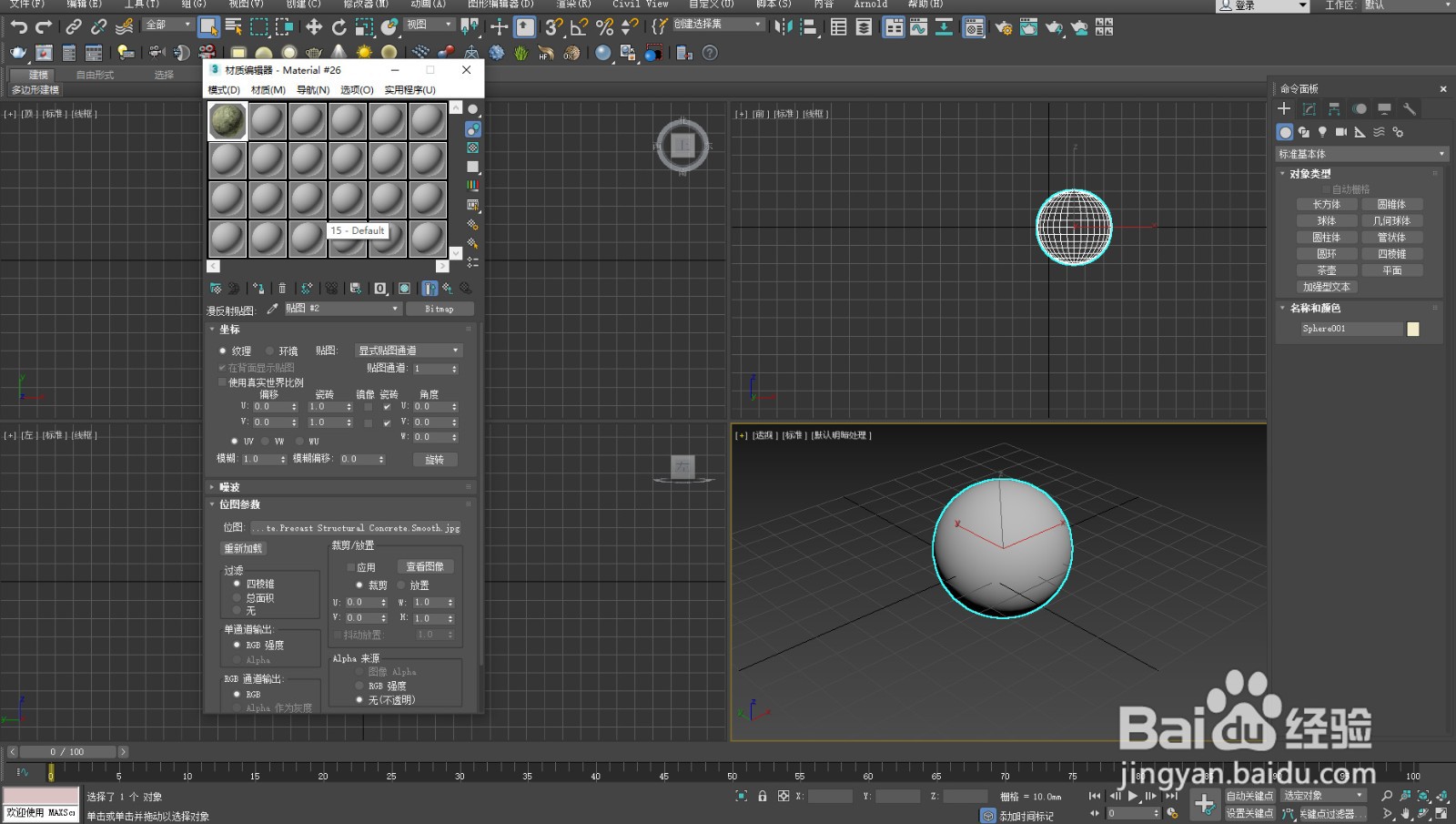1456x824 pixels.
Task: Click the Undo arrow in main toolbar
Action: [x=19, y=27]
